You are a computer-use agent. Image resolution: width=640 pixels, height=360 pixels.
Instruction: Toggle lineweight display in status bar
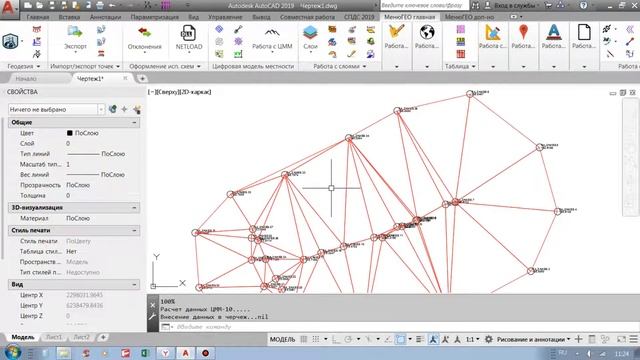click(x=420, y=339)
